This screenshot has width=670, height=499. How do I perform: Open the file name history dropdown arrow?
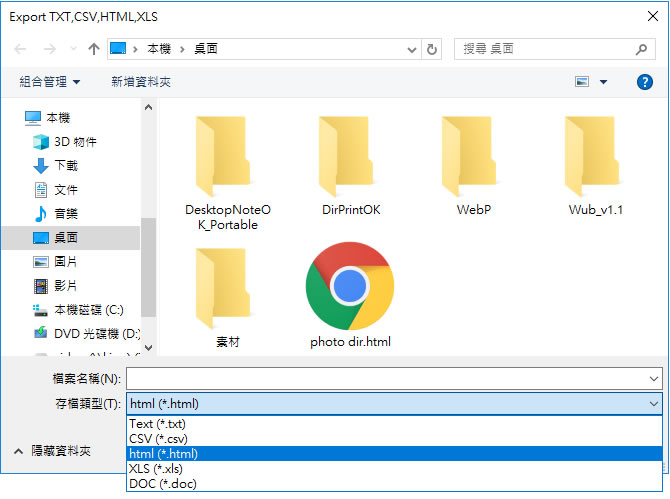click(654, 379)
